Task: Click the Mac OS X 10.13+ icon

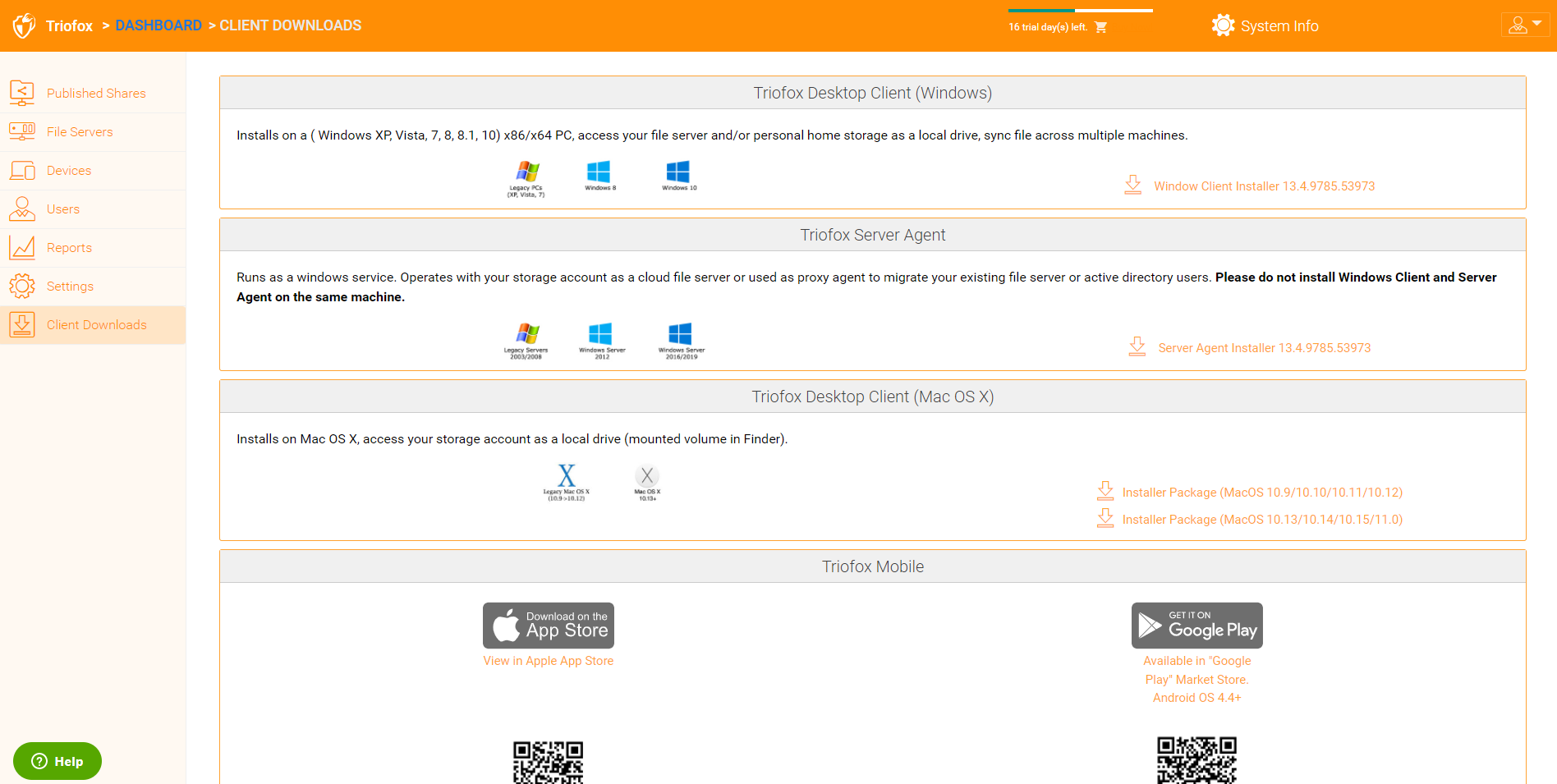Action: [647, 483]
